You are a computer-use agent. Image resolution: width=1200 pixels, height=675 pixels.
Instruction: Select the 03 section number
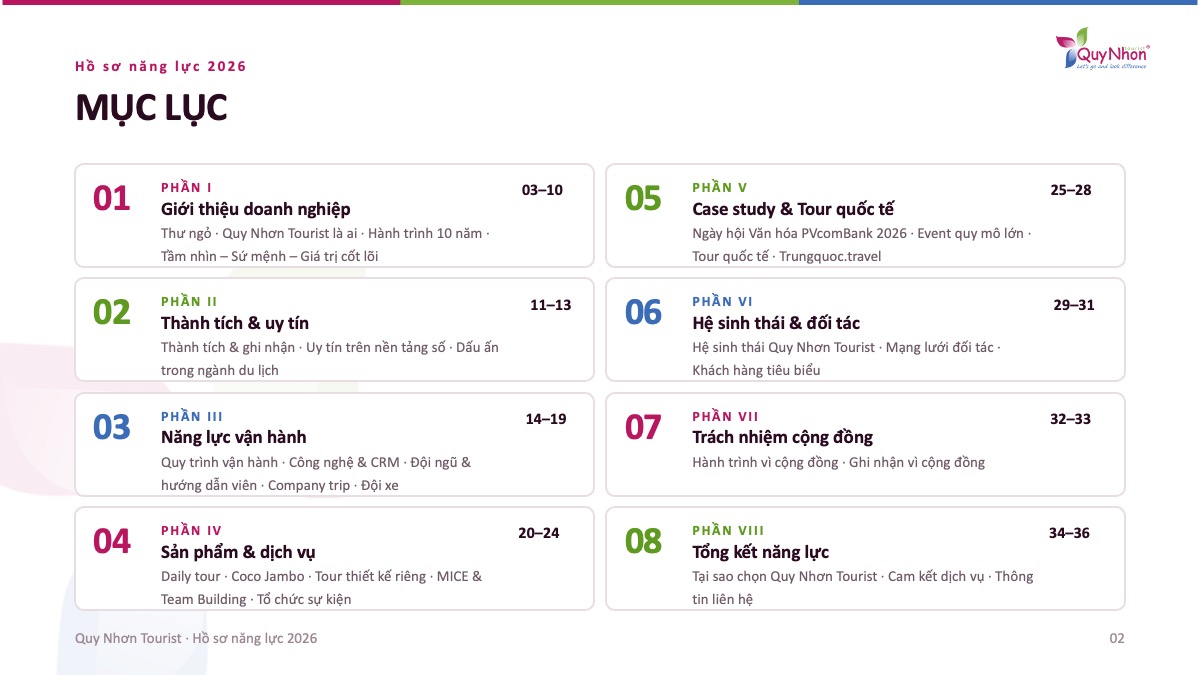[x=112, y=427]
